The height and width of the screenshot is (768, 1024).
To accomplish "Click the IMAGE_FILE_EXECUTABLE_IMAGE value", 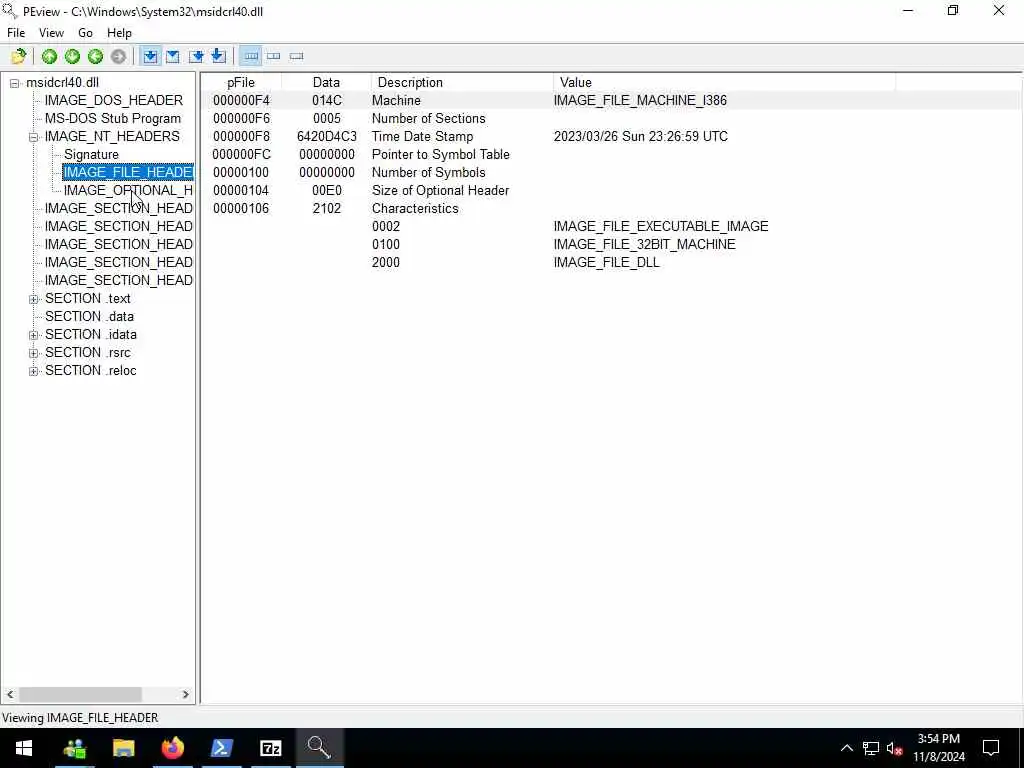I will click(661, 227).
